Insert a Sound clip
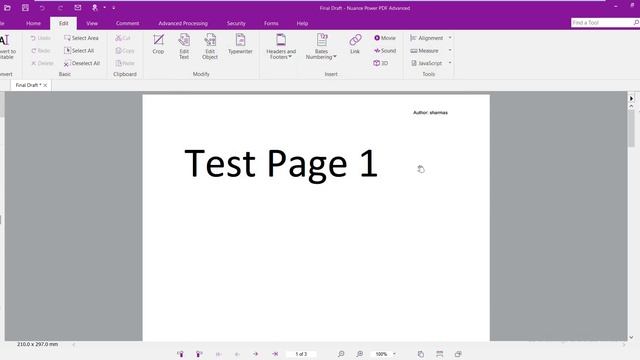Screen dimensions: 640x360 (385, 51)
